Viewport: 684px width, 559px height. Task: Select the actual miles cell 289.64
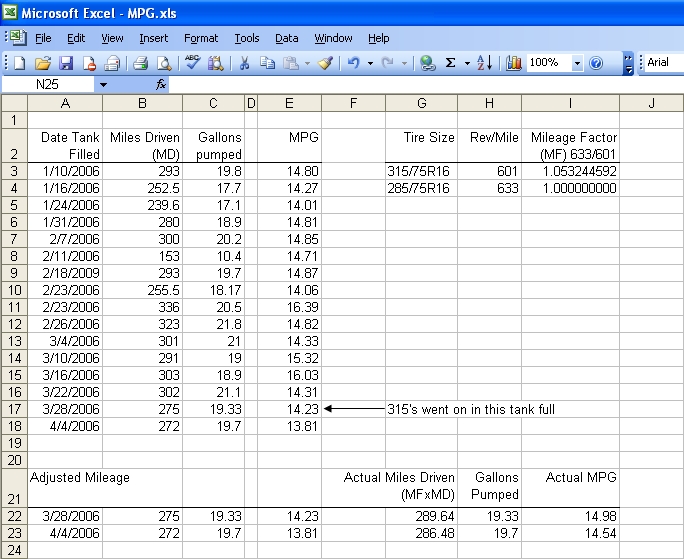[421, 516]
